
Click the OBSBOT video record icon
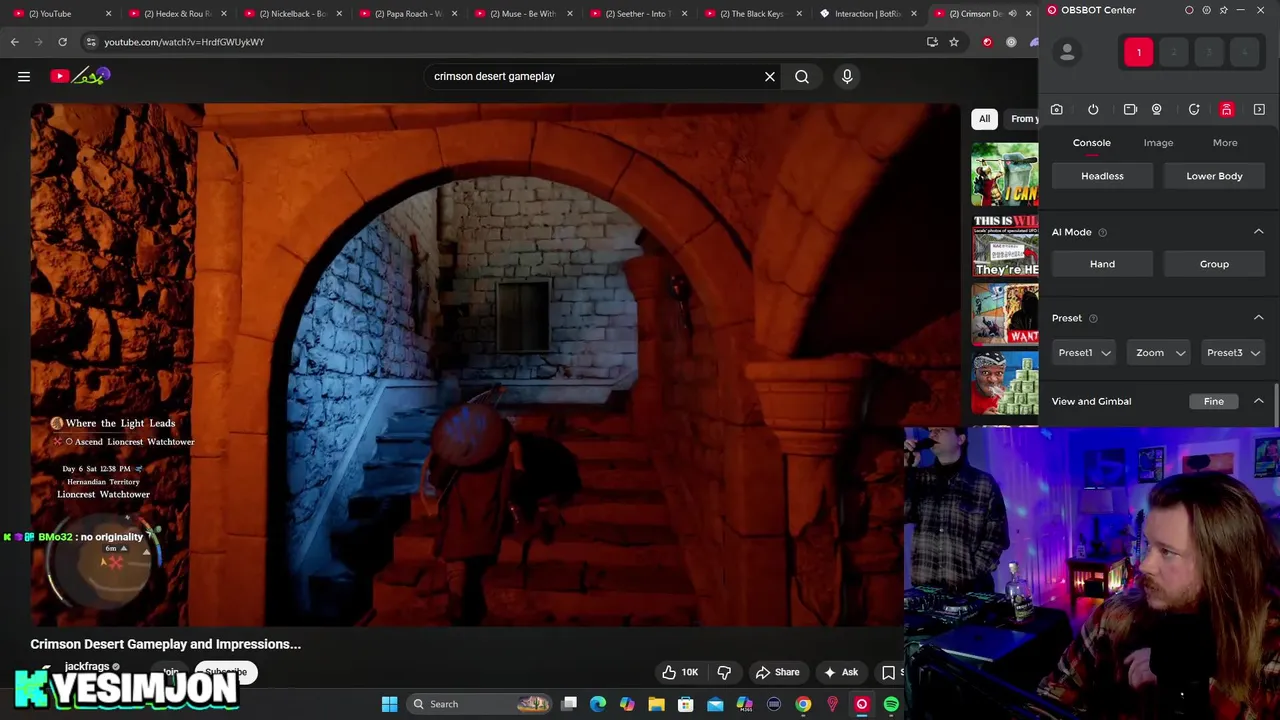[1130, 110]
